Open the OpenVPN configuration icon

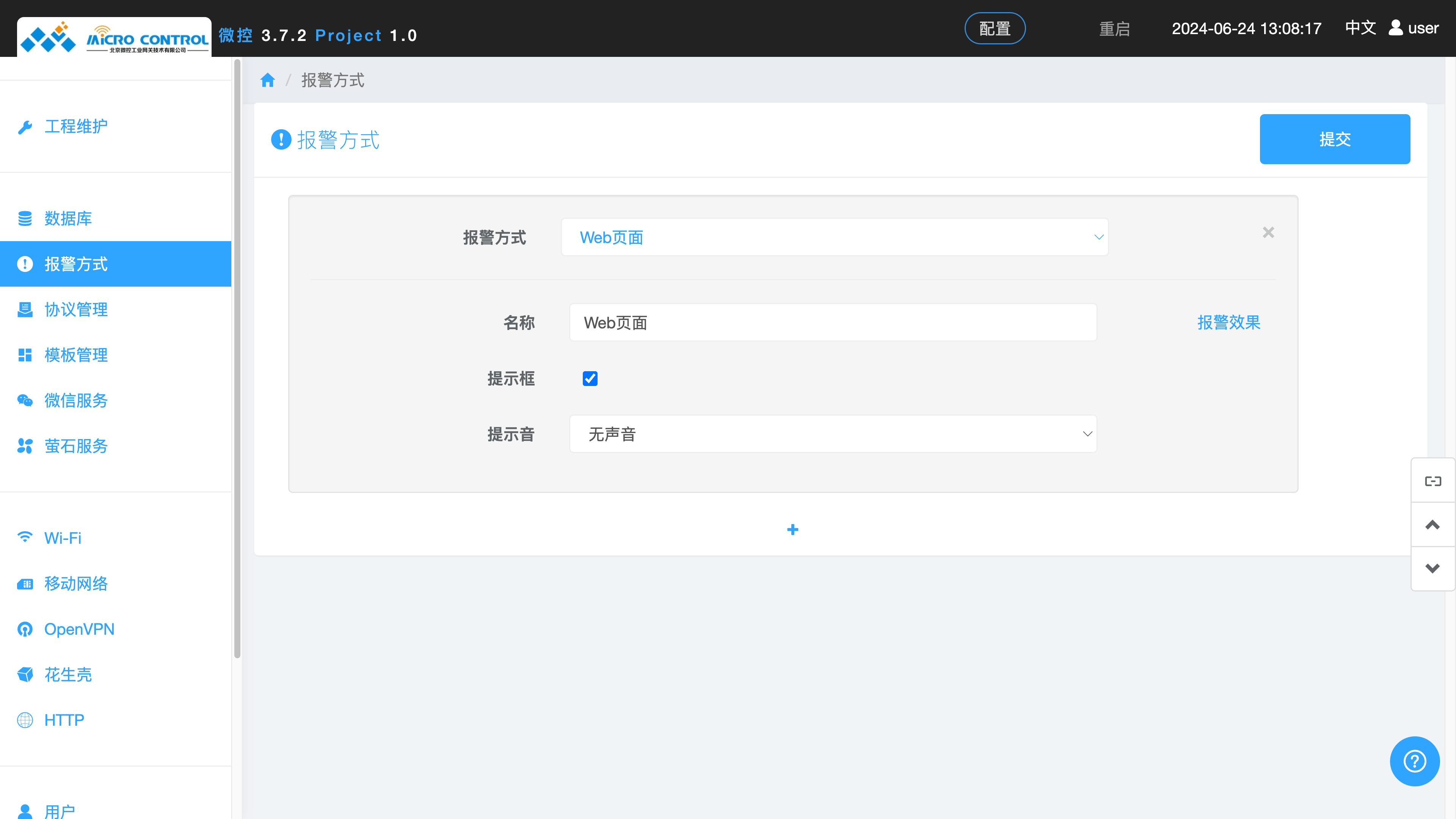point(25,629)
